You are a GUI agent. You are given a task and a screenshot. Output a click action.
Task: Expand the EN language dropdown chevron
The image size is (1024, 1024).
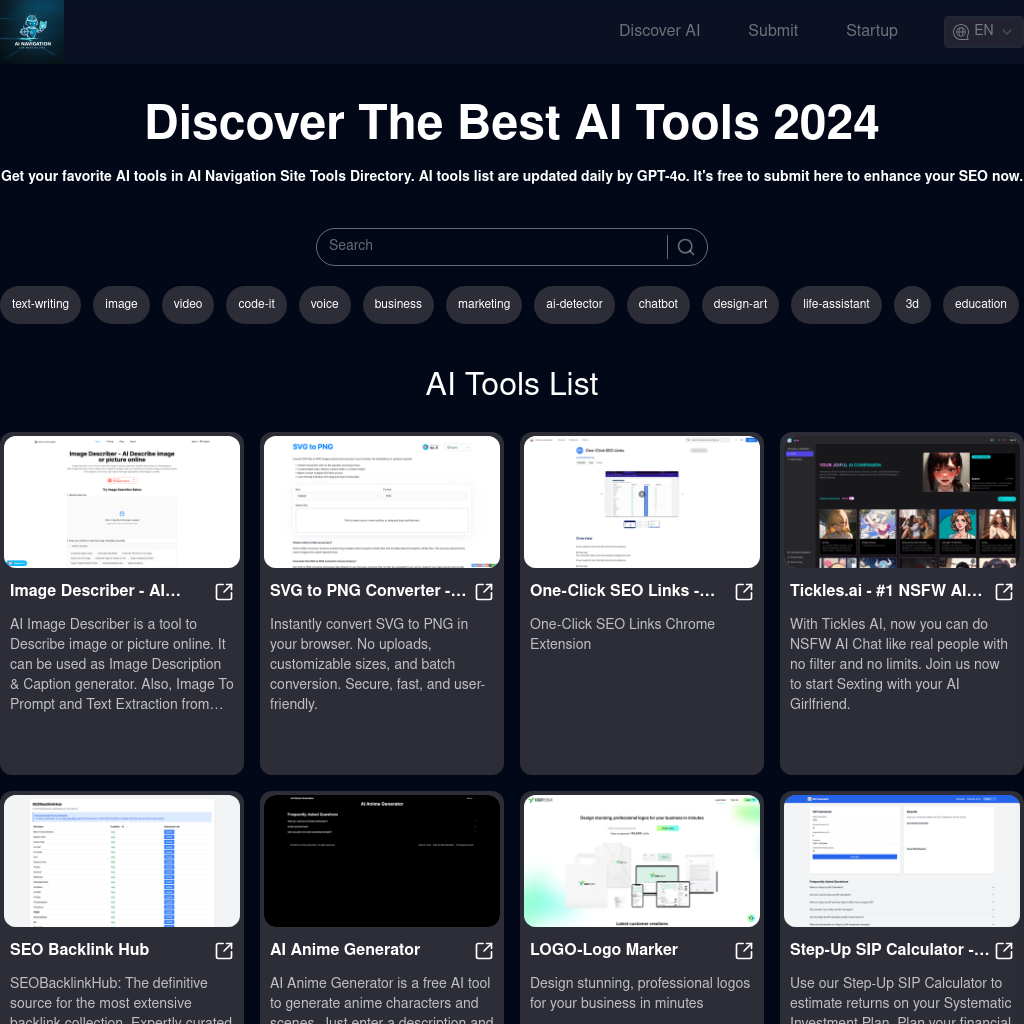tap(1008, 31)
